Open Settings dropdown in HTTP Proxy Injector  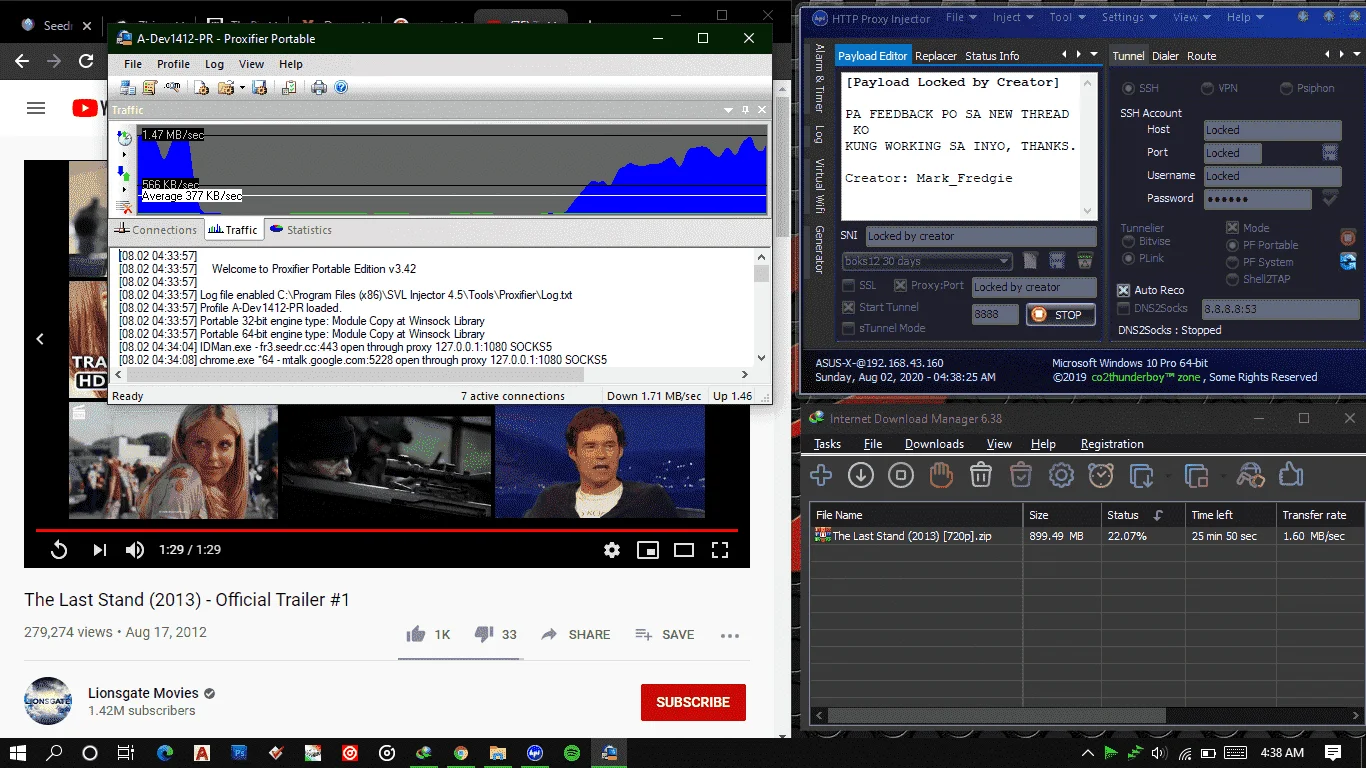tap(1128, 17)
